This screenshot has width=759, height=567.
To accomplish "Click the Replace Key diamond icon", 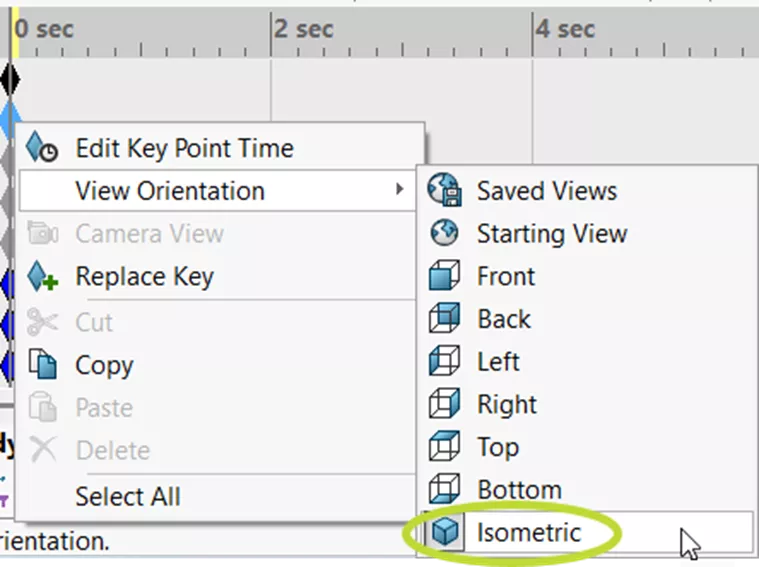I will tap(44, 277).
